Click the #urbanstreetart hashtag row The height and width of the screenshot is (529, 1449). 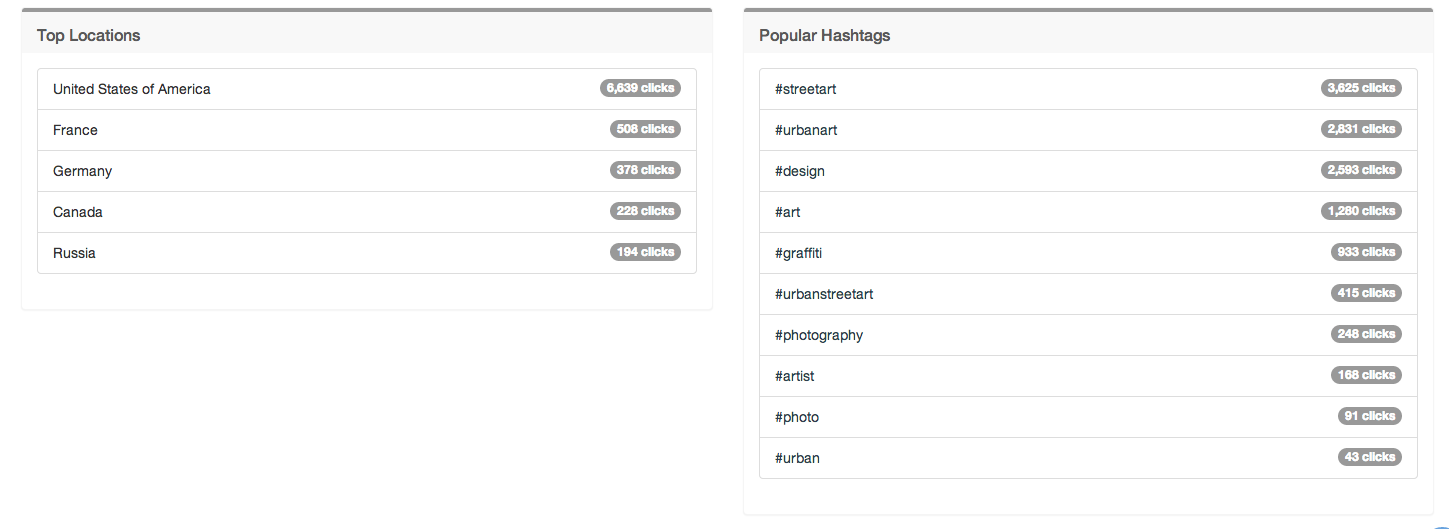tap(824, 294)
